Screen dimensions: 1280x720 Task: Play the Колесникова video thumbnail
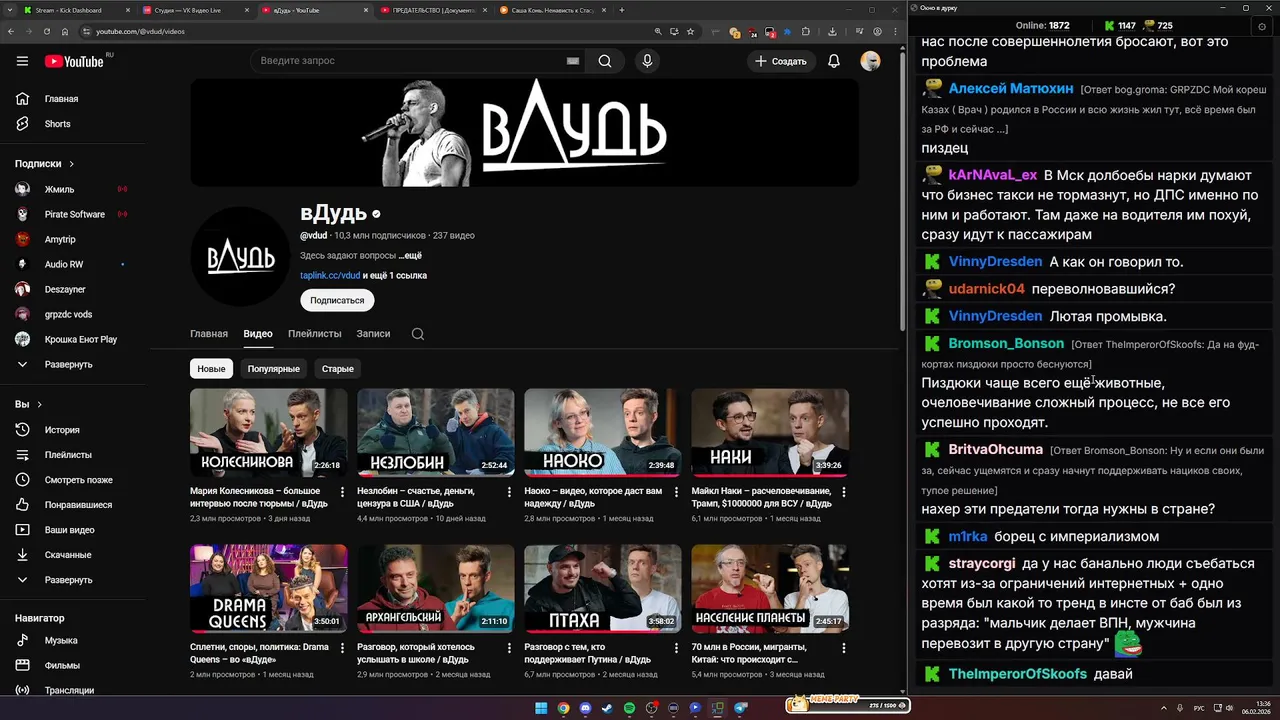269,433
